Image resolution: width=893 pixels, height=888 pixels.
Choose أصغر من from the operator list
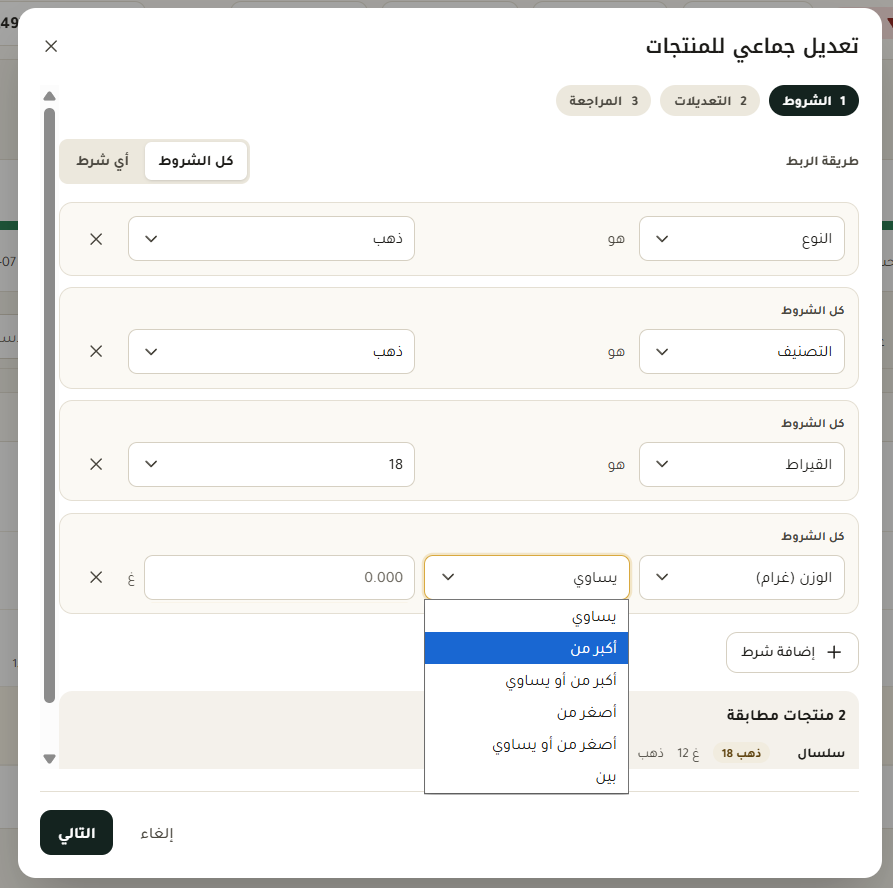coord(526,712)
